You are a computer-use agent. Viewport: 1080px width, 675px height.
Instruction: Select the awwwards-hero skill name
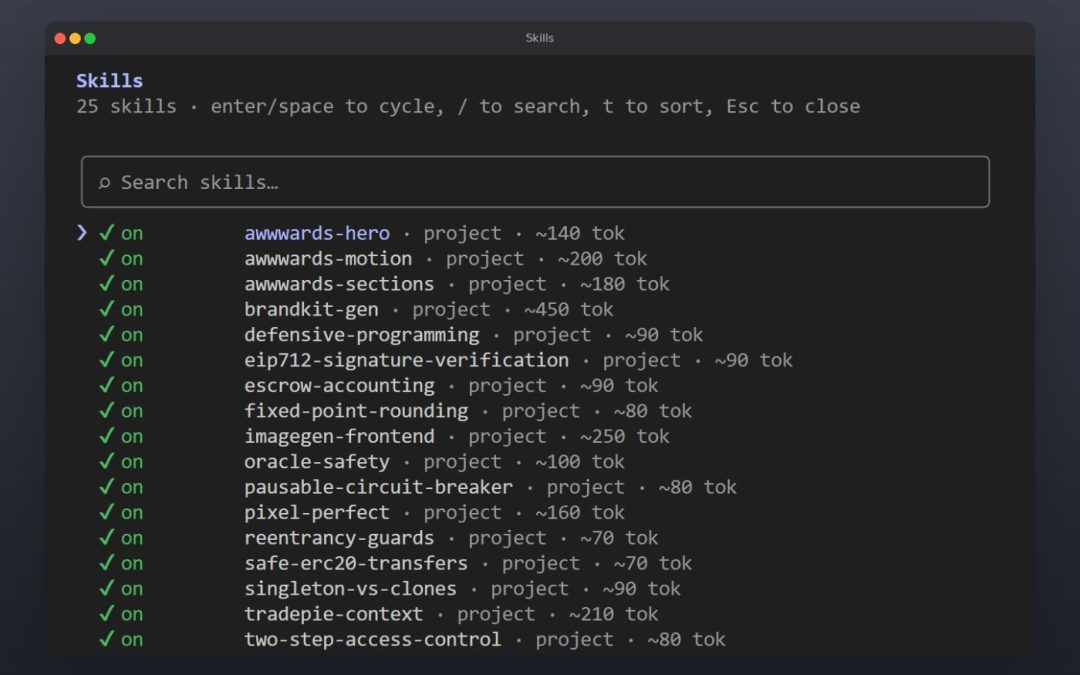[317, 233]
